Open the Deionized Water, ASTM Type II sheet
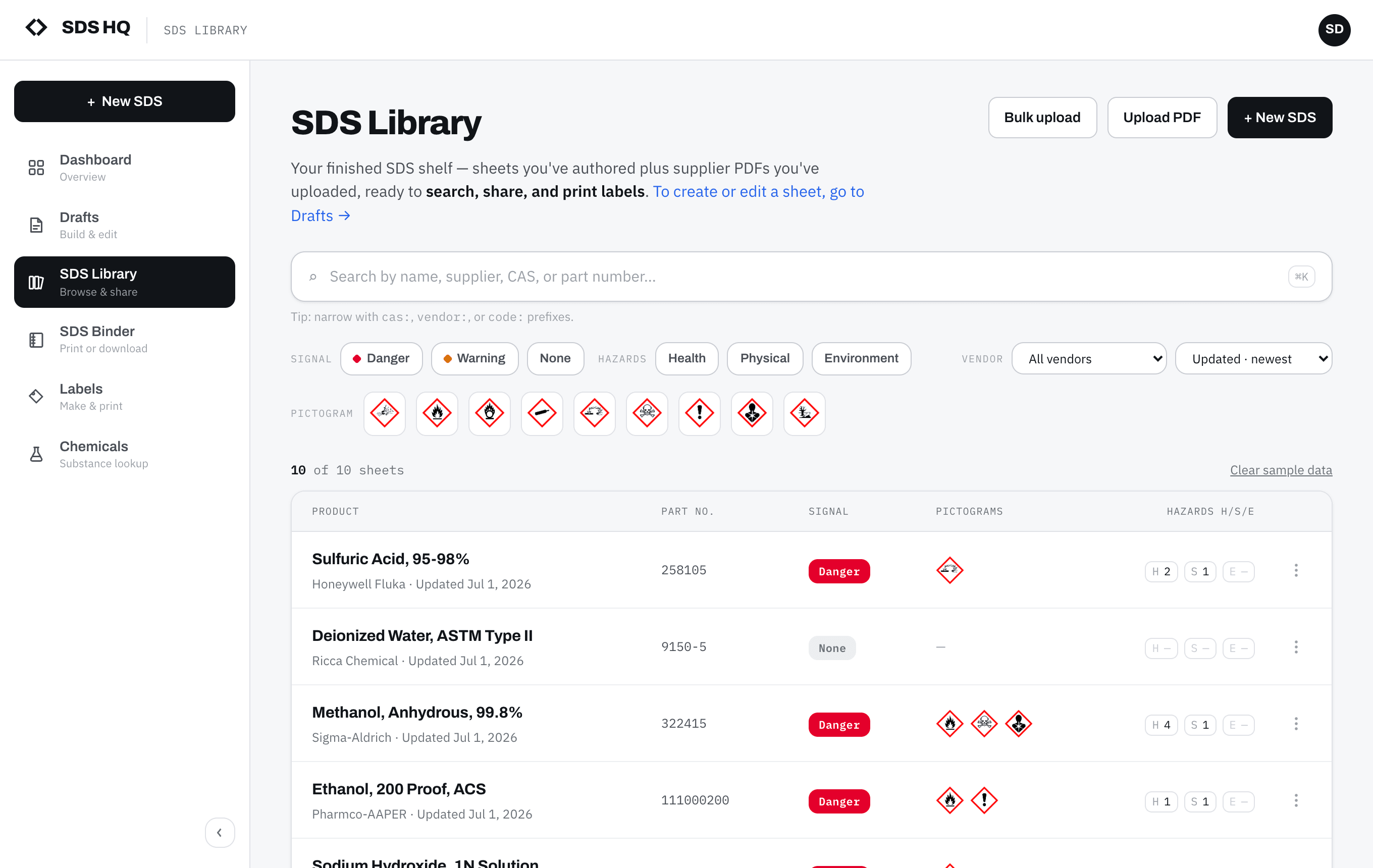Image resolution: width=1373 pixels, height=868 pixels. tap(422, 636)
